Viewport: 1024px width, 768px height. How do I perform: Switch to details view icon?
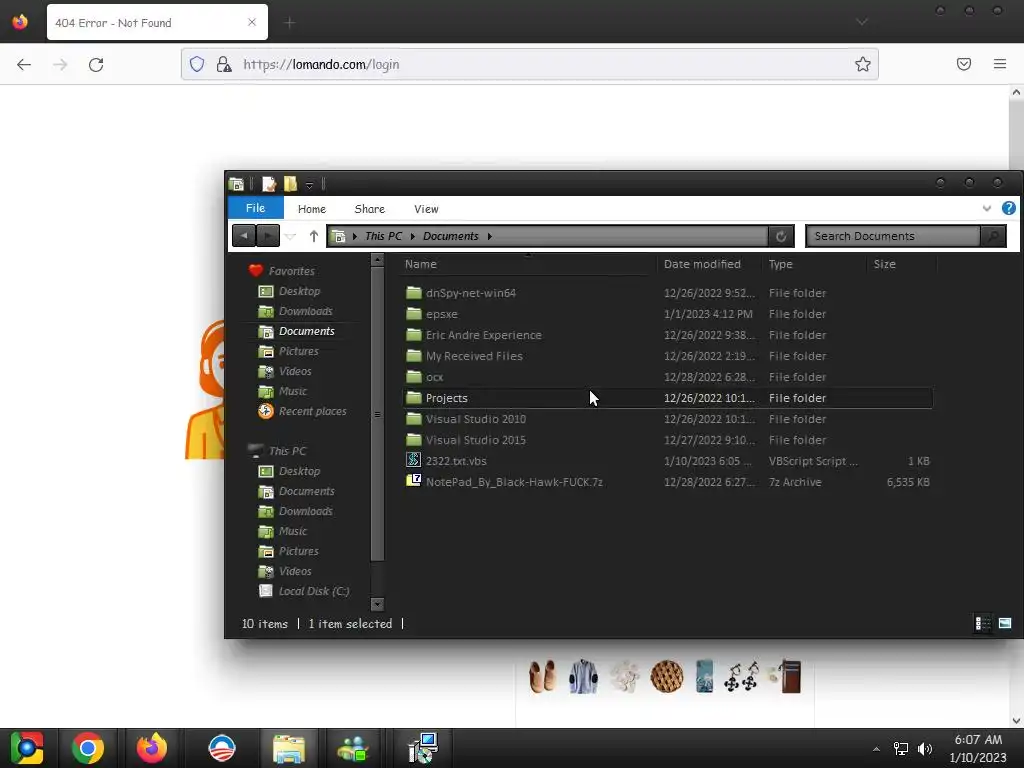coord(982,624)
